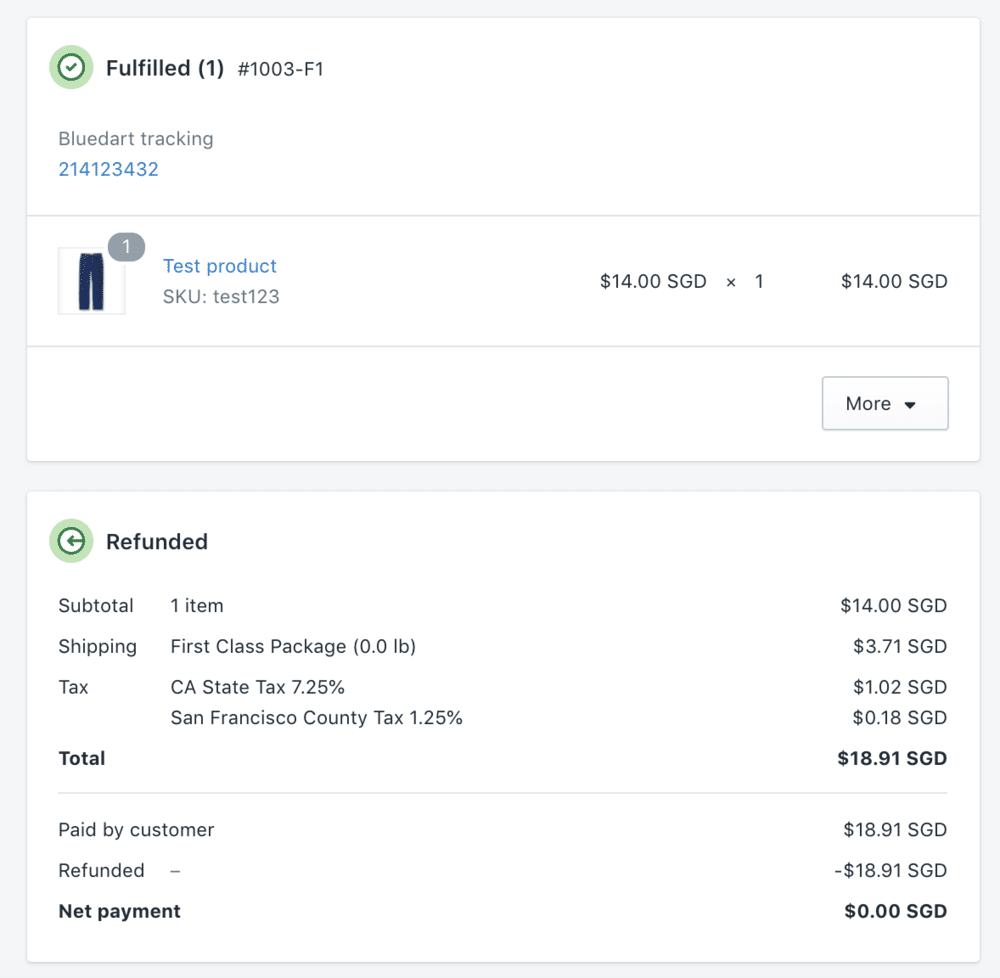Click the SKU: test123 text
1000x978 pixels.
tap(221, 297)
